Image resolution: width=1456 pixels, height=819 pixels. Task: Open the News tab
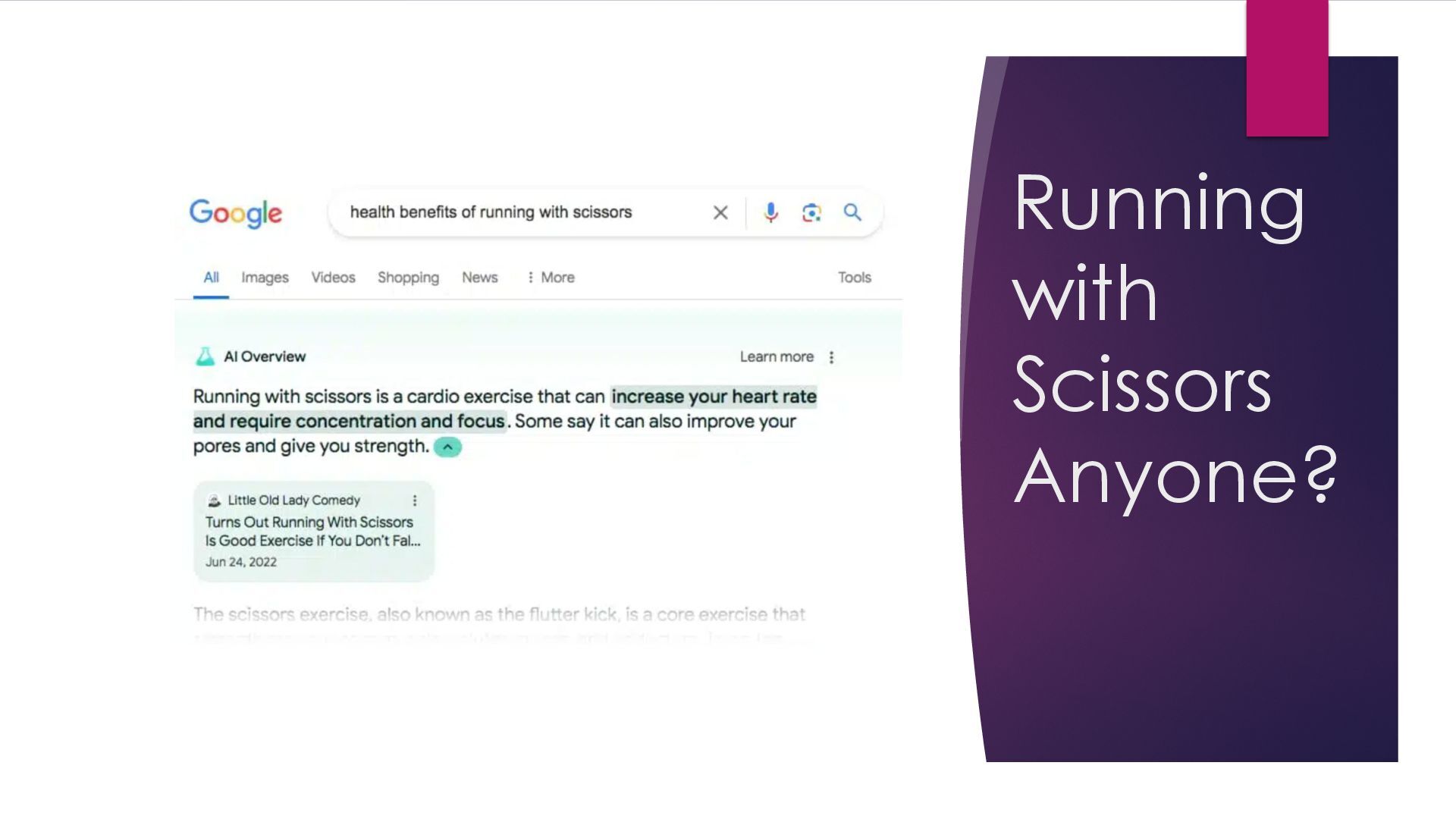click(x=479, y=278)
